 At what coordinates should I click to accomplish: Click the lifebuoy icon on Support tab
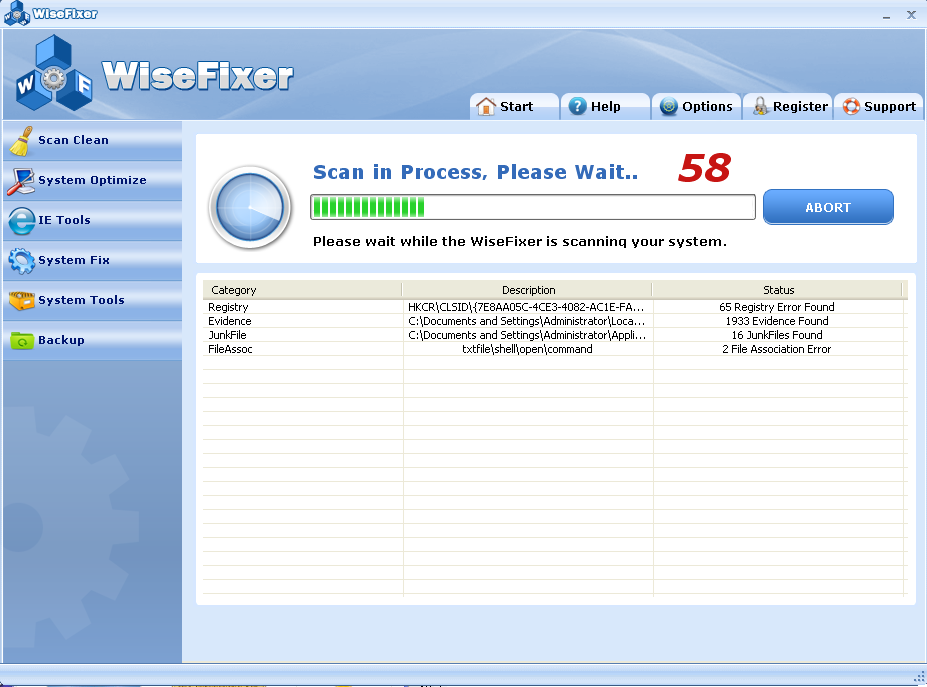pyautogui.click(x=851, y=107)
